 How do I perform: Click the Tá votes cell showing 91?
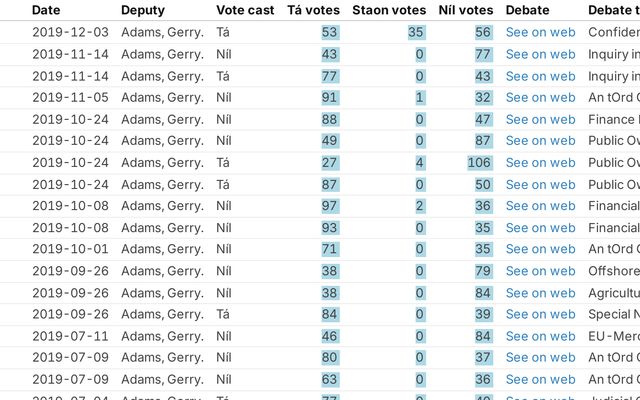(x=330, y=98)
